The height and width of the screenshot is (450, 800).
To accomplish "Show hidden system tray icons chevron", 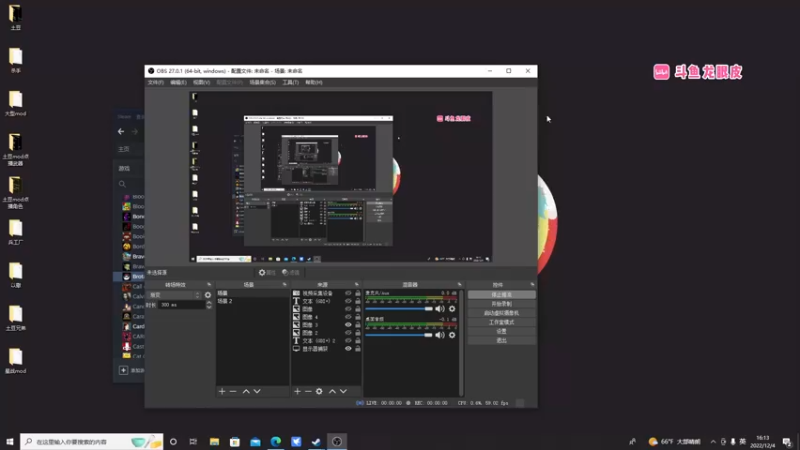I will coord(713,441).
